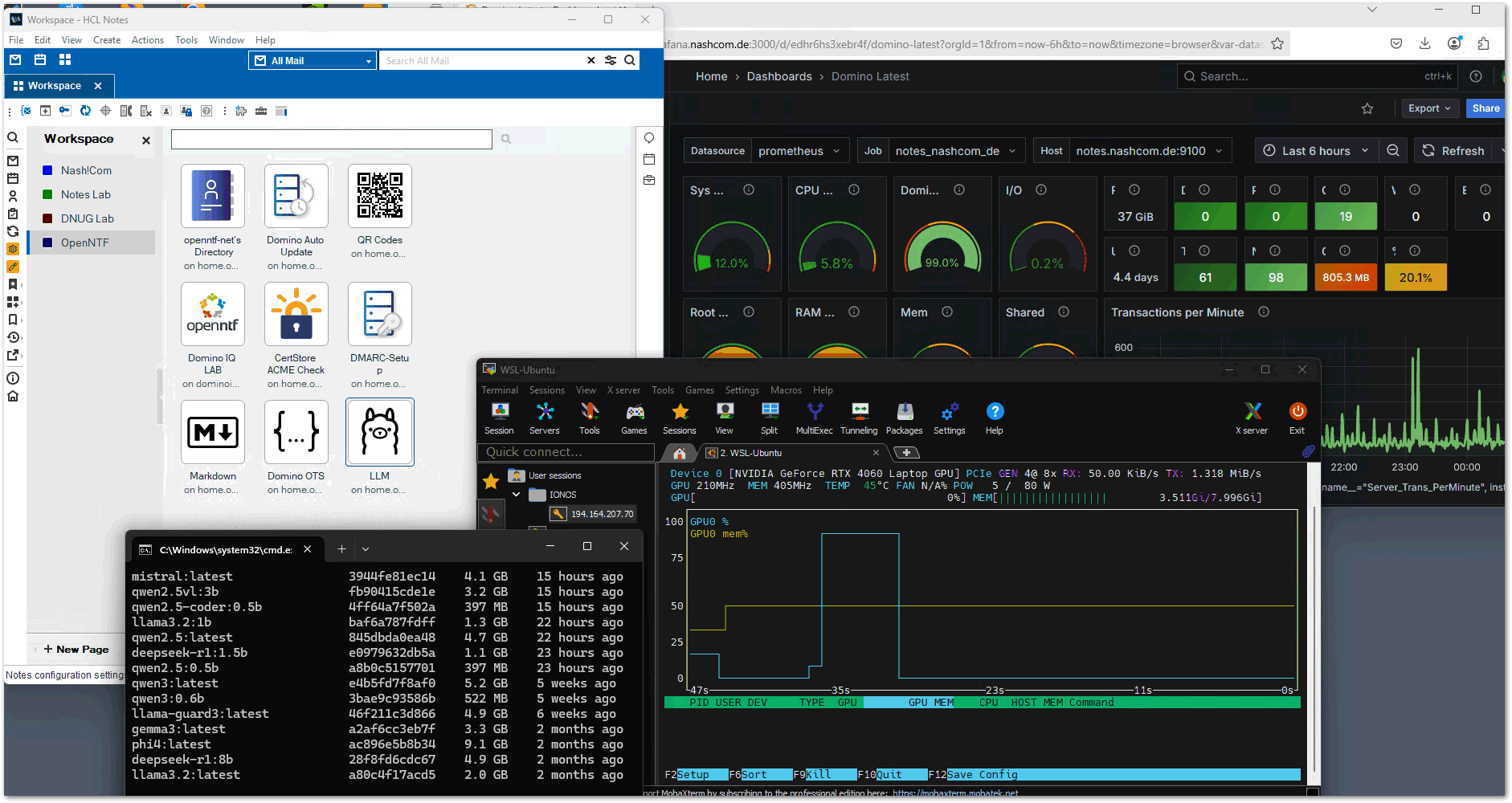This screenshot has width=1512, height=803.
Task: Collapse the IONOS folder in sessions tree
Action: point(516,495)
